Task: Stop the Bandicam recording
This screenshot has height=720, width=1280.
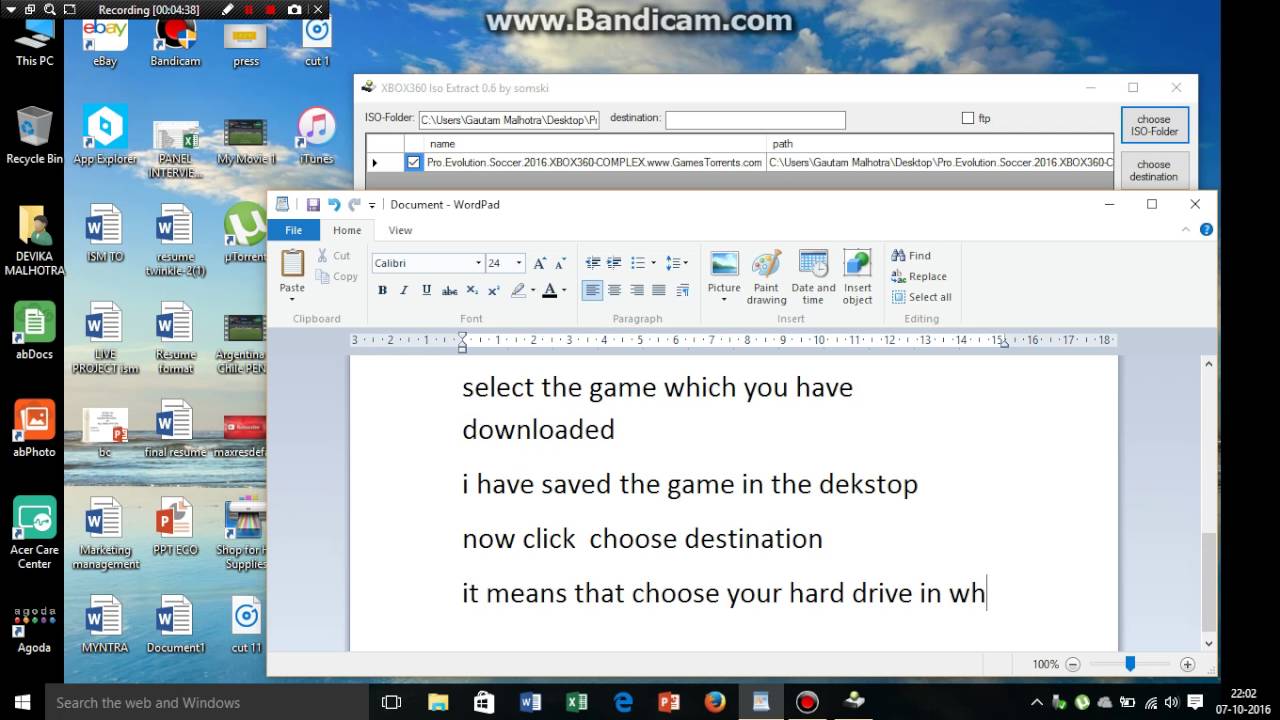Action: point(271,9)
